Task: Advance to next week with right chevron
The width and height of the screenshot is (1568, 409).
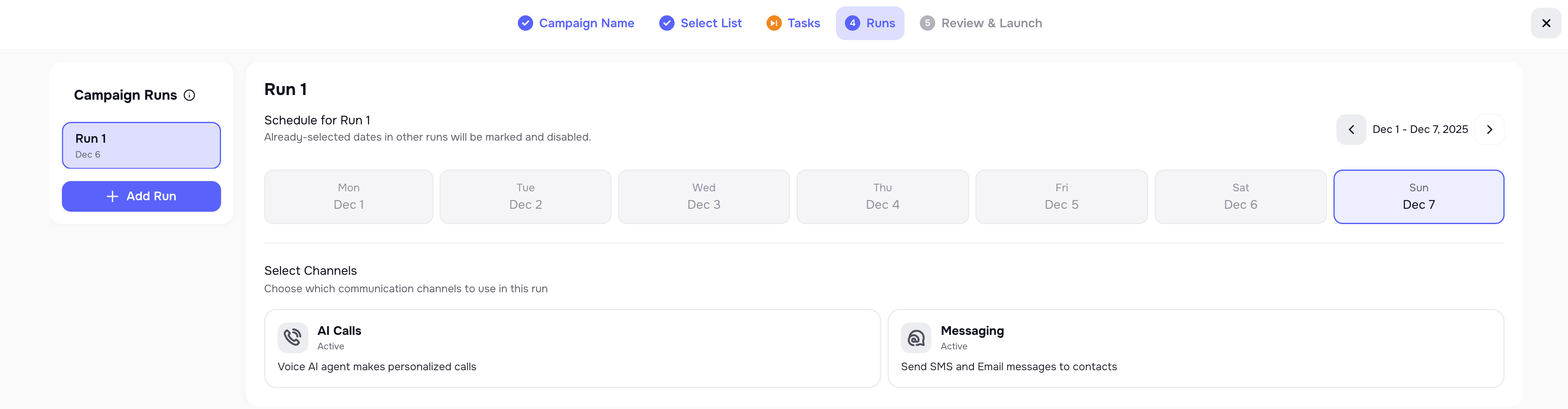Action: [1489, 130]
